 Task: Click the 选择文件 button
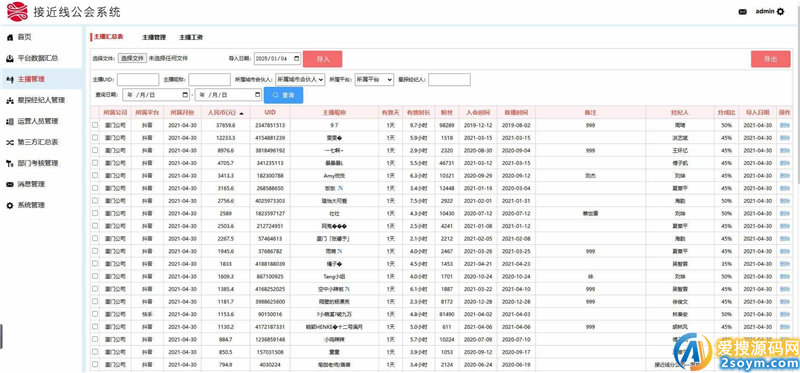(x=133, y=59)
